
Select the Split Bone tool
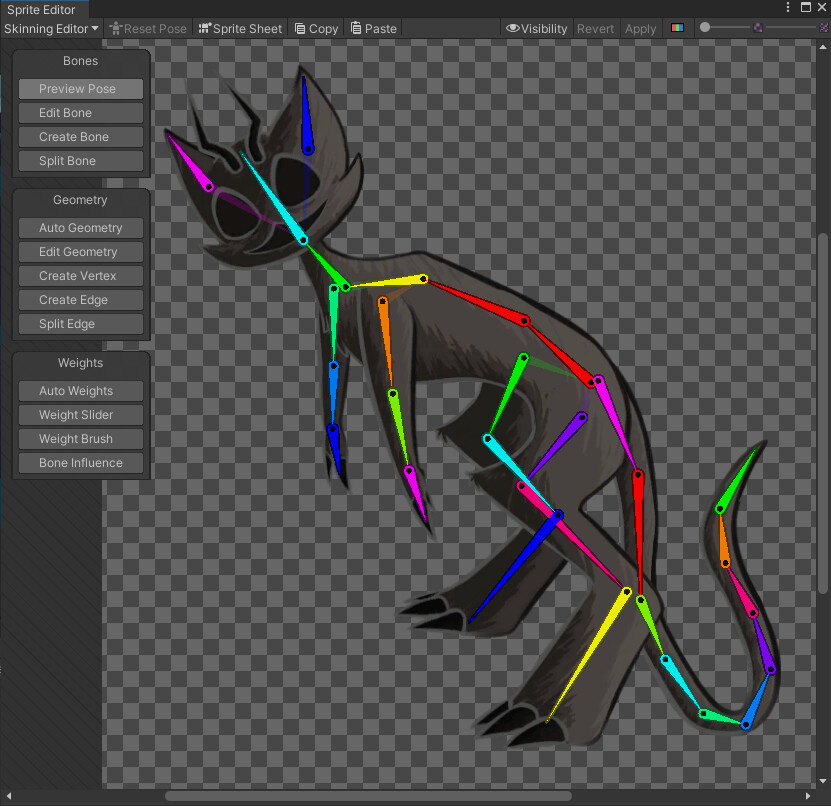tap(80, 160)
